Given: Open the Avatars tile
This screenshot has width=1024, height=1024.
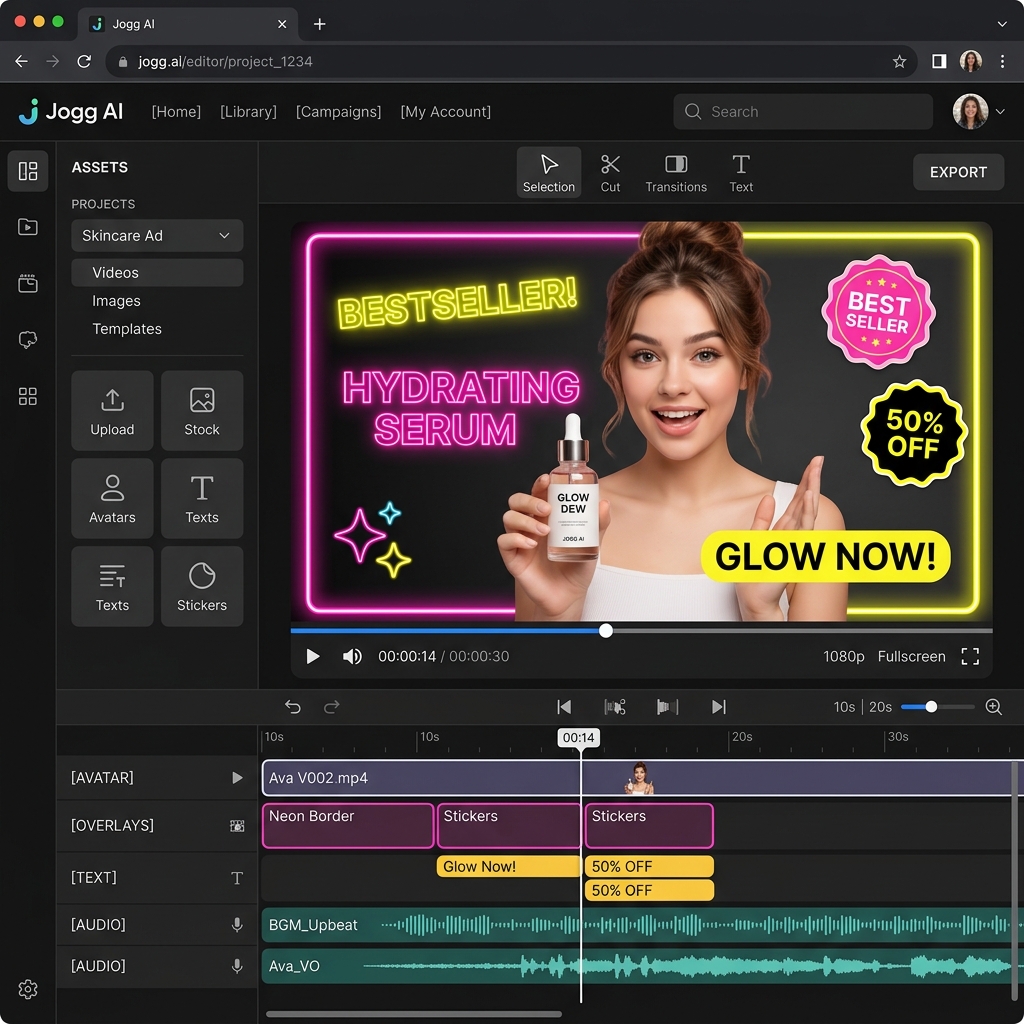Looking at the screenshot, I should click(112, 498).
